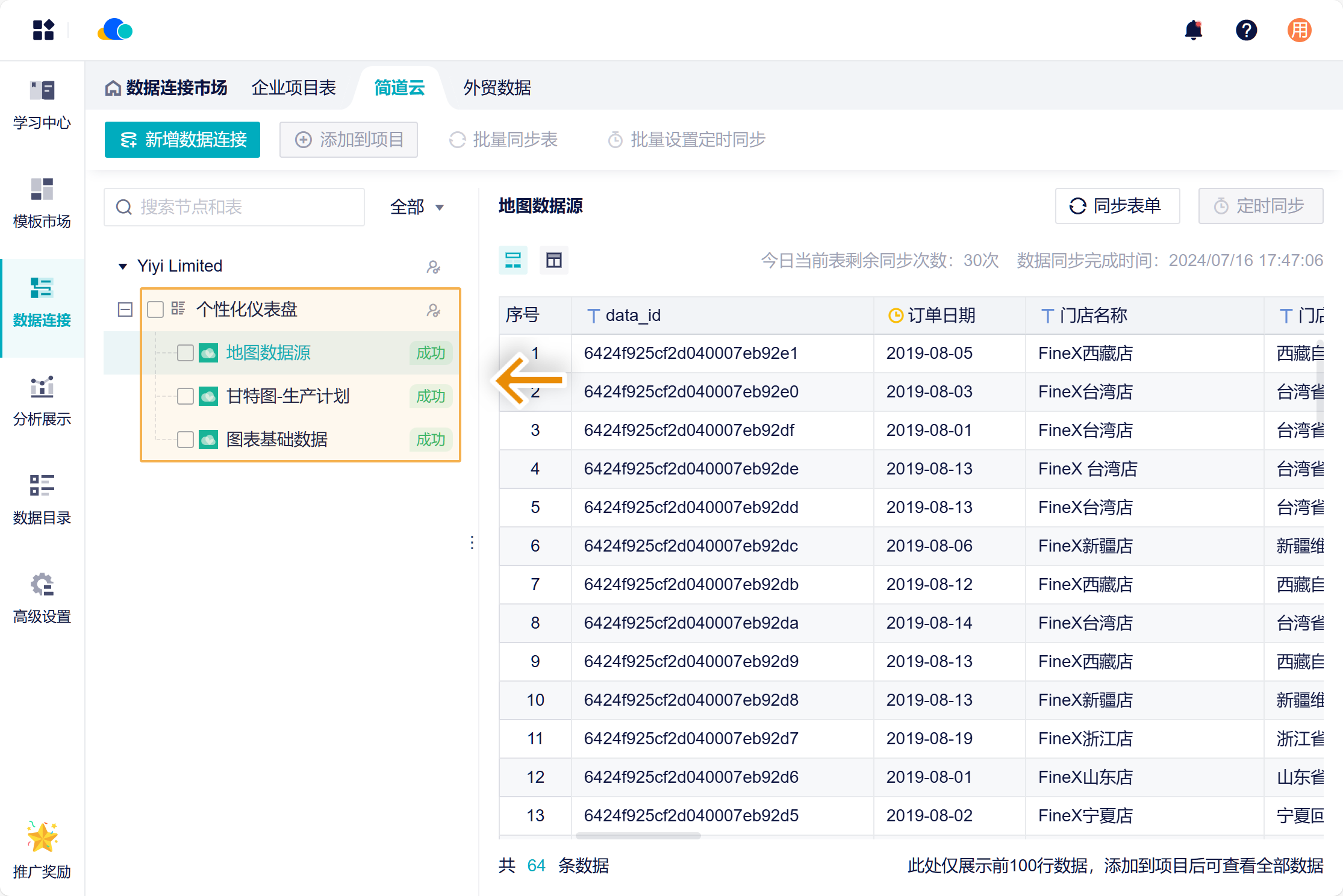This screenshot has width=1343, height=896.
Task: Click the 成功 status of 甘特图-生产计划
Action: coord(431,396)
